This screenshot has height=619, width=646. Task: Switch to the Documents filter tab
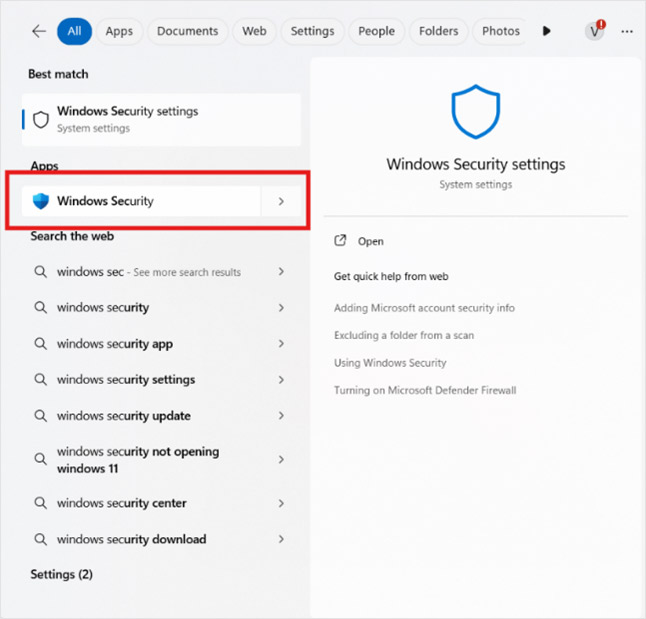click(187, 31)
